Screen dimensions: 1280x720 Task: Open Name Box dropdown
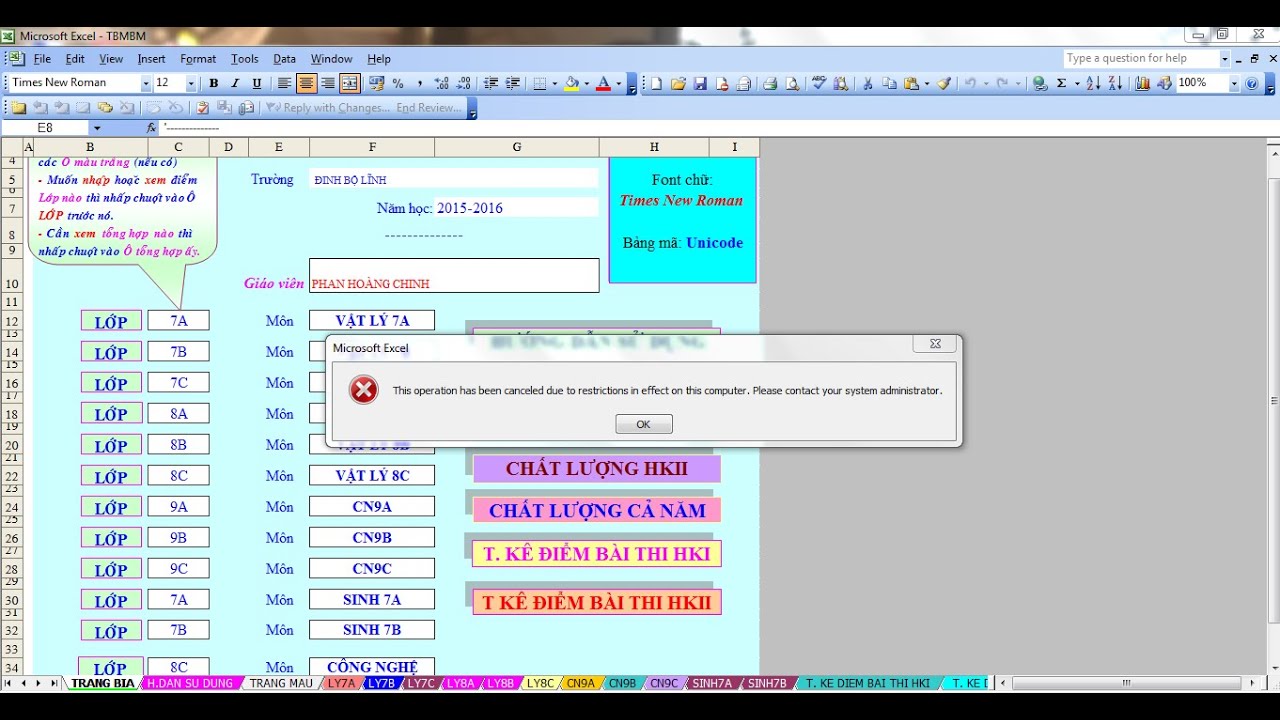pos(97,128)
